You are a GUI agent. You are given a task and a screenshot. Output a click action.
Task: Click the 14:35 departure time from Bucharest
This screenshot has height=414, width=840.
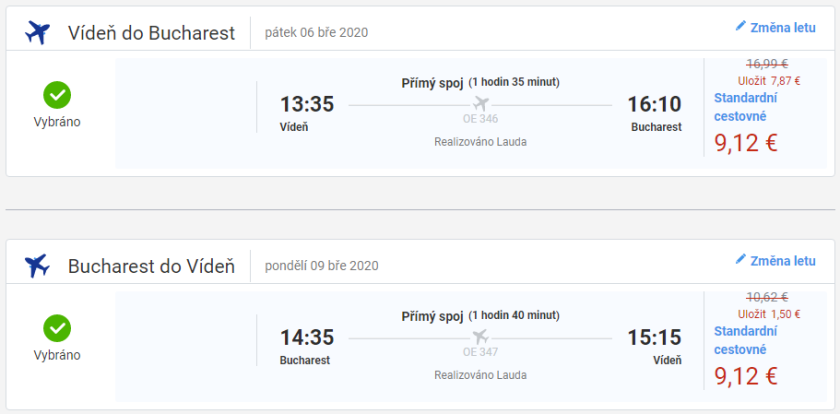[x=307, y=338]
